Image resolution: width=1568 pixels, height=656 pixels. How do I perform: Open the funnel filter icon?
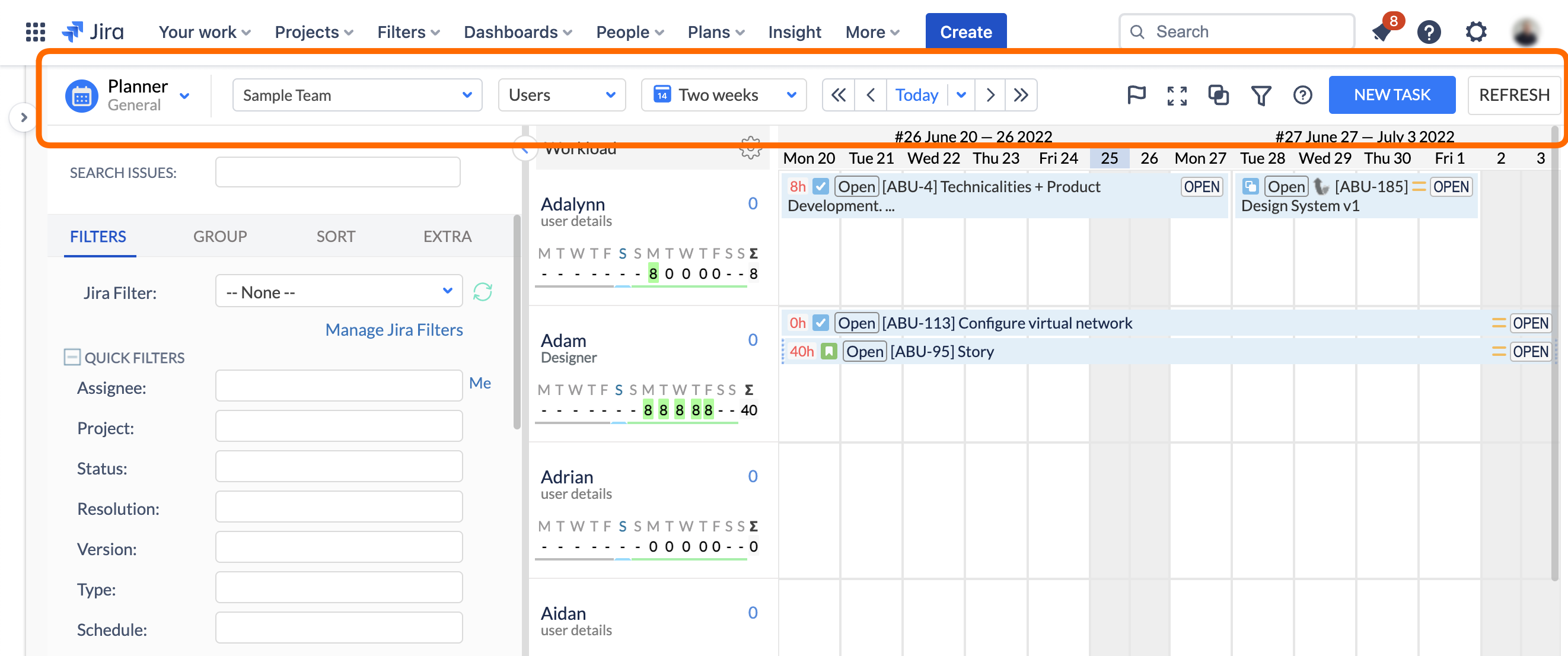[x=1261, y=95]
